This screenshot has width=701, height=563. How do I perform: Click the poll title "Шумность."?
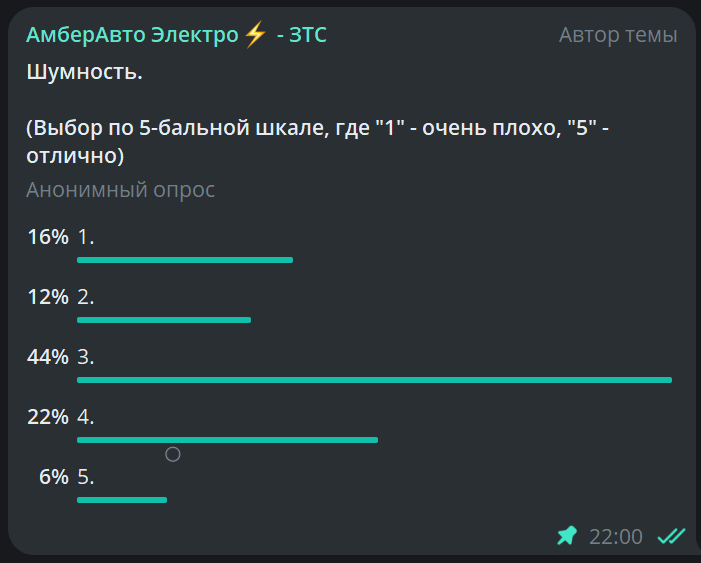click(84, 72)
